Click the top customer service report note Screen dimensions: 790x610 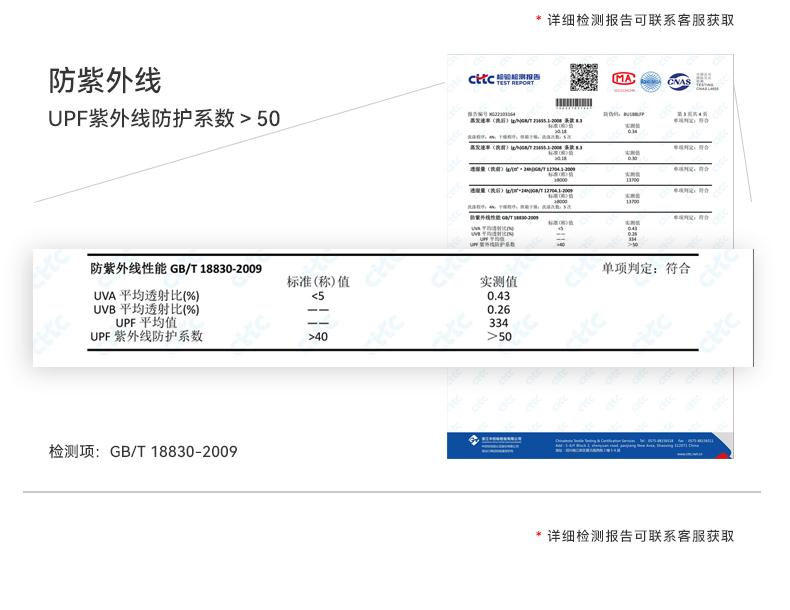[641, 20]
